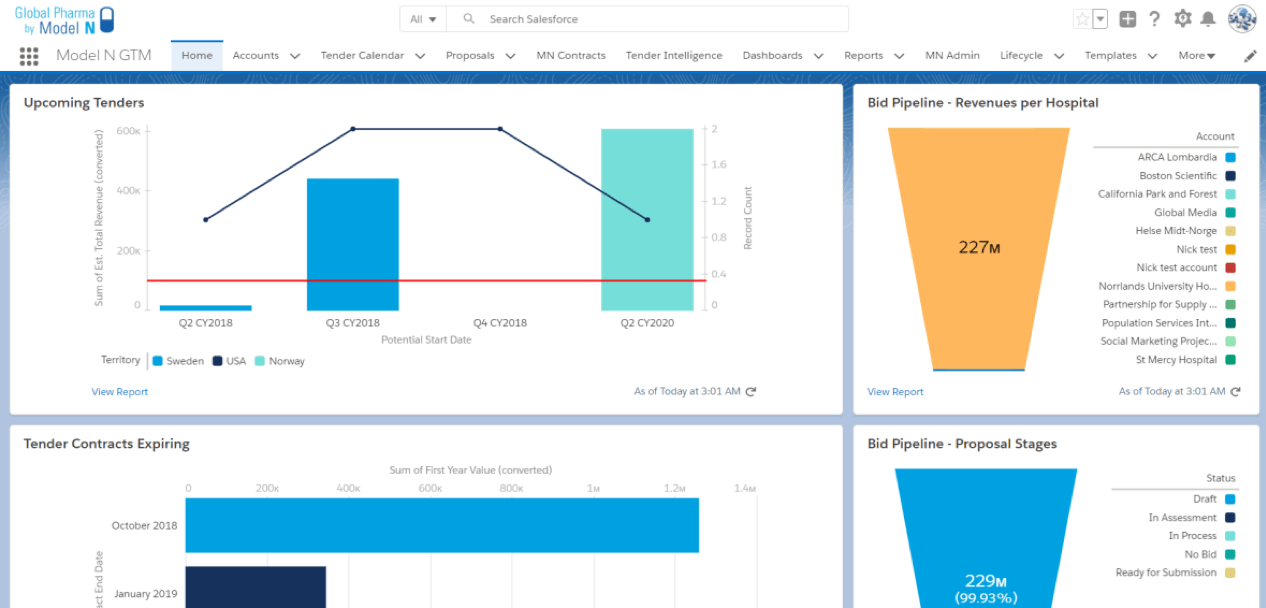The width and height of the screenshot is (1266, 608).
Task: Refresh the Revenues per Hospital chart
Action: pos(1236,392)
